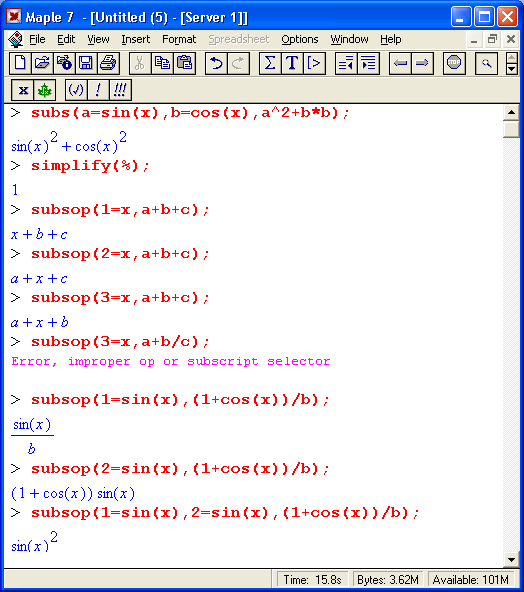Open the zoom magnifier icon
The width and height of the screenshot is (524, 592).
(486, 63)
